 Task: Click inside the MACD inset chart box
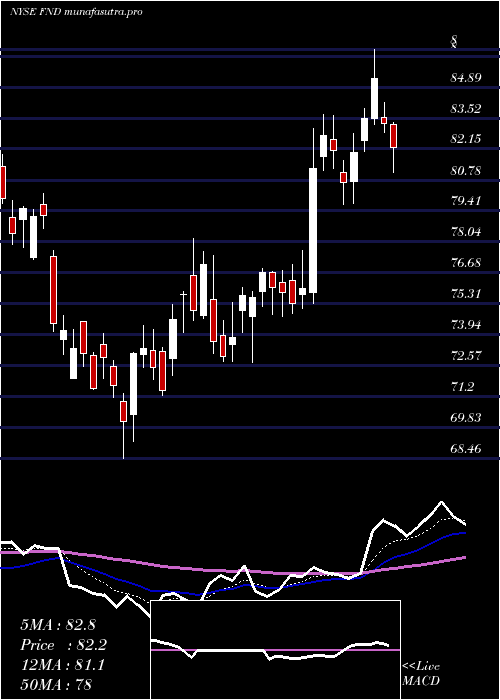(x=275, y=650)
